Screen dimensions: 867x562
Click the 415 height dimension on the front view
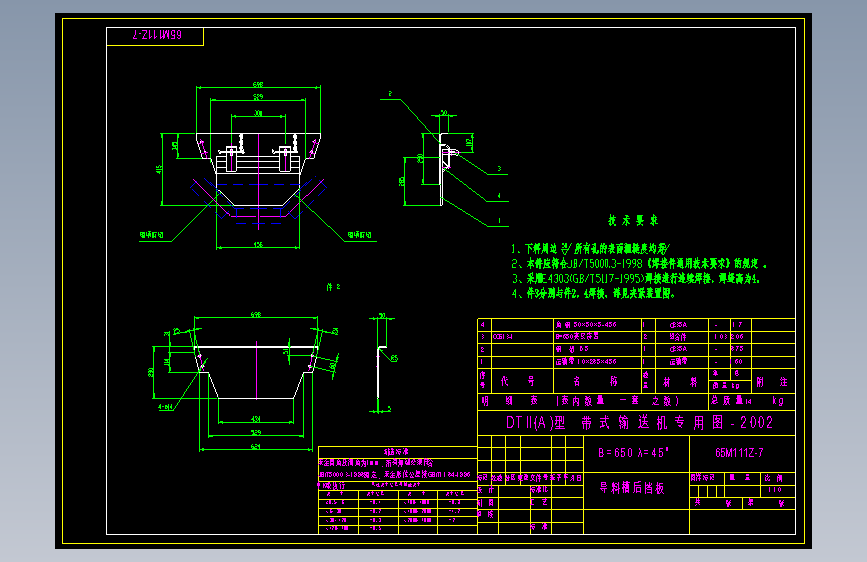tap(159, 169)
